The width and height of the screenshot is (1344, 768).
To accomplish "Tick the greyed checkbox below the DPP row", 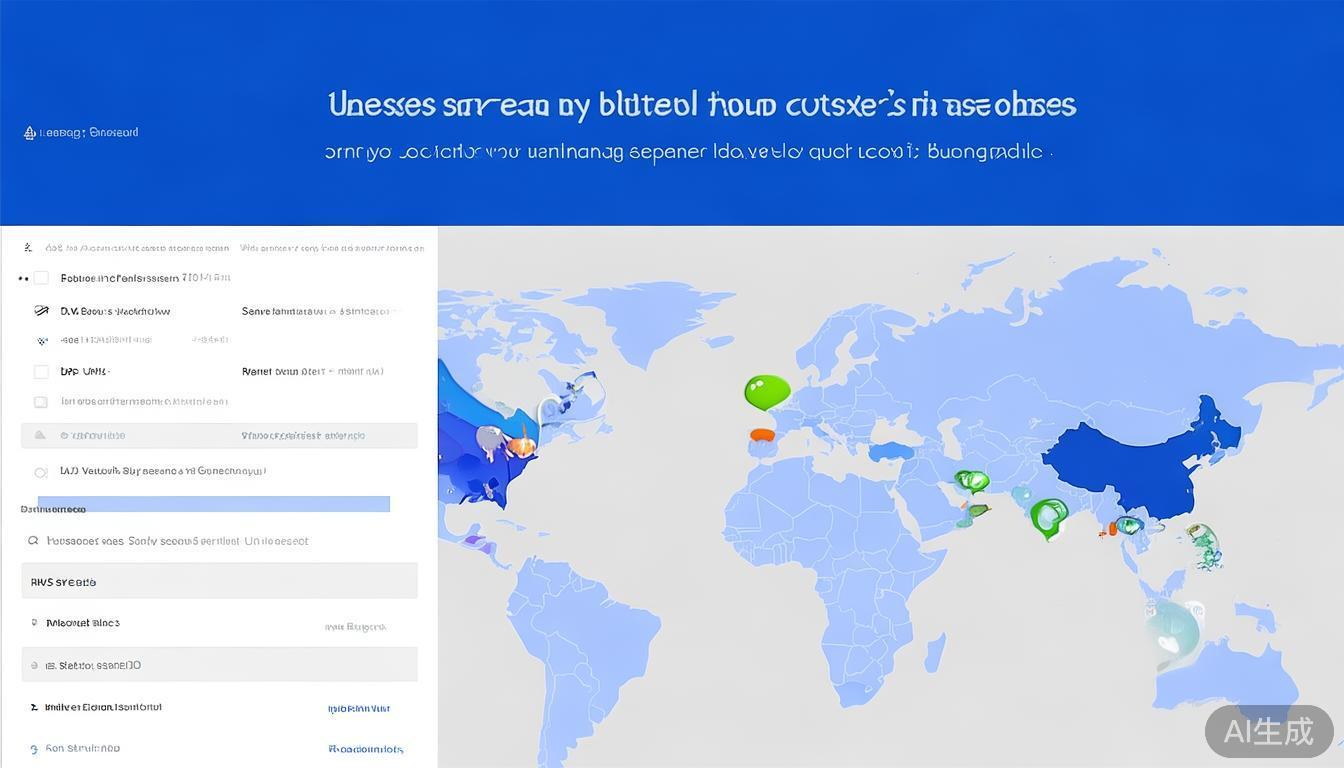I will (x=41, y=402).
